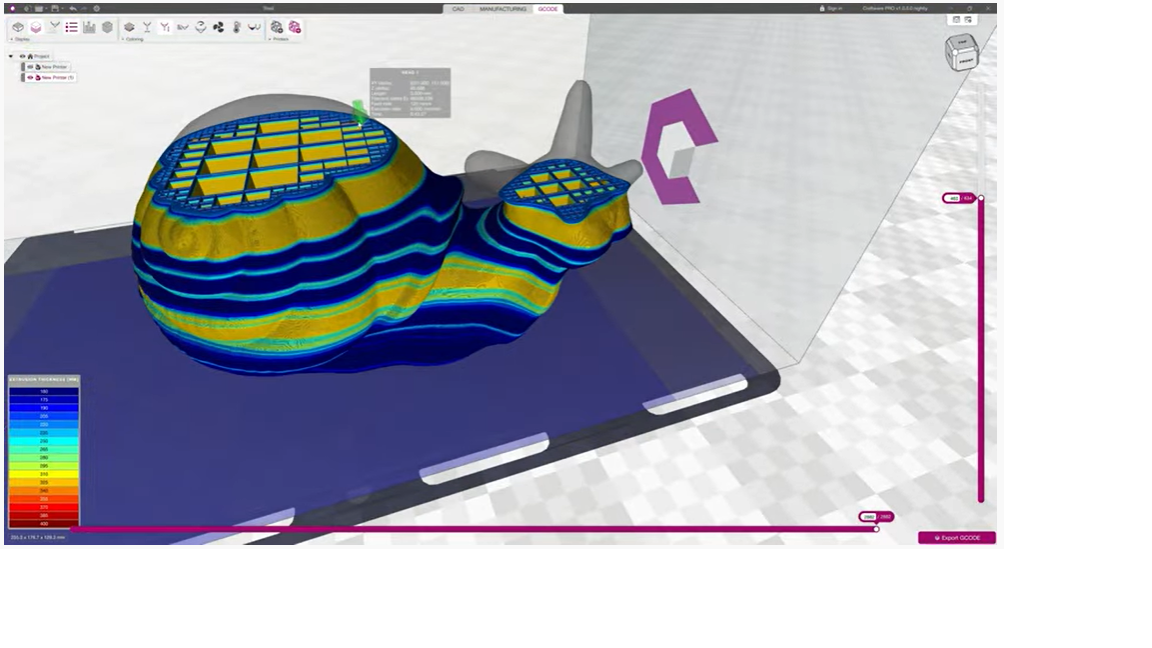
Task: Click the bar chart display icon
Action: click(x=89, y=27)
